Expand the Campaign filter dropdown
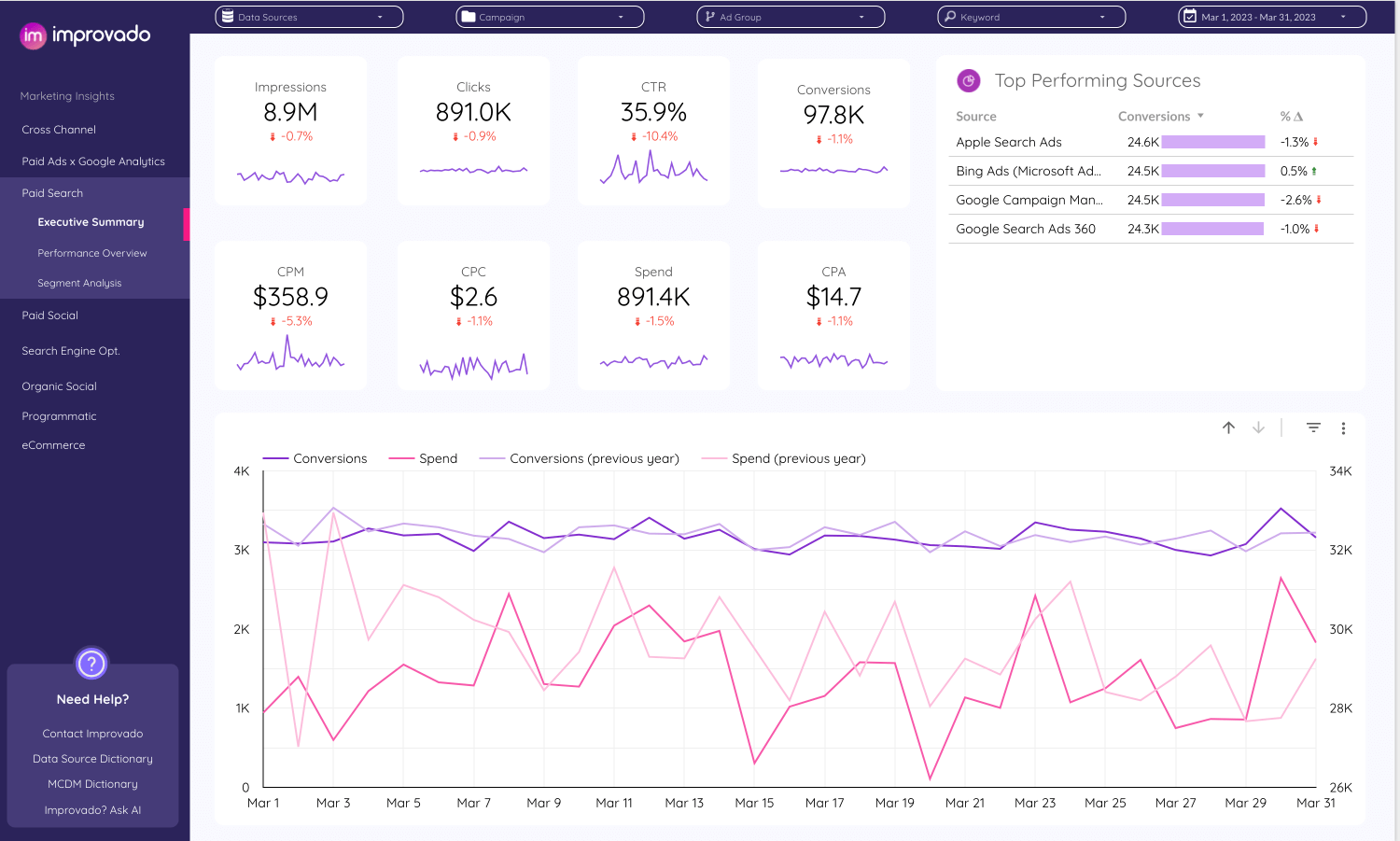Image resolution: width=1400 pixels, height=841 pixels. click(549, 16)
